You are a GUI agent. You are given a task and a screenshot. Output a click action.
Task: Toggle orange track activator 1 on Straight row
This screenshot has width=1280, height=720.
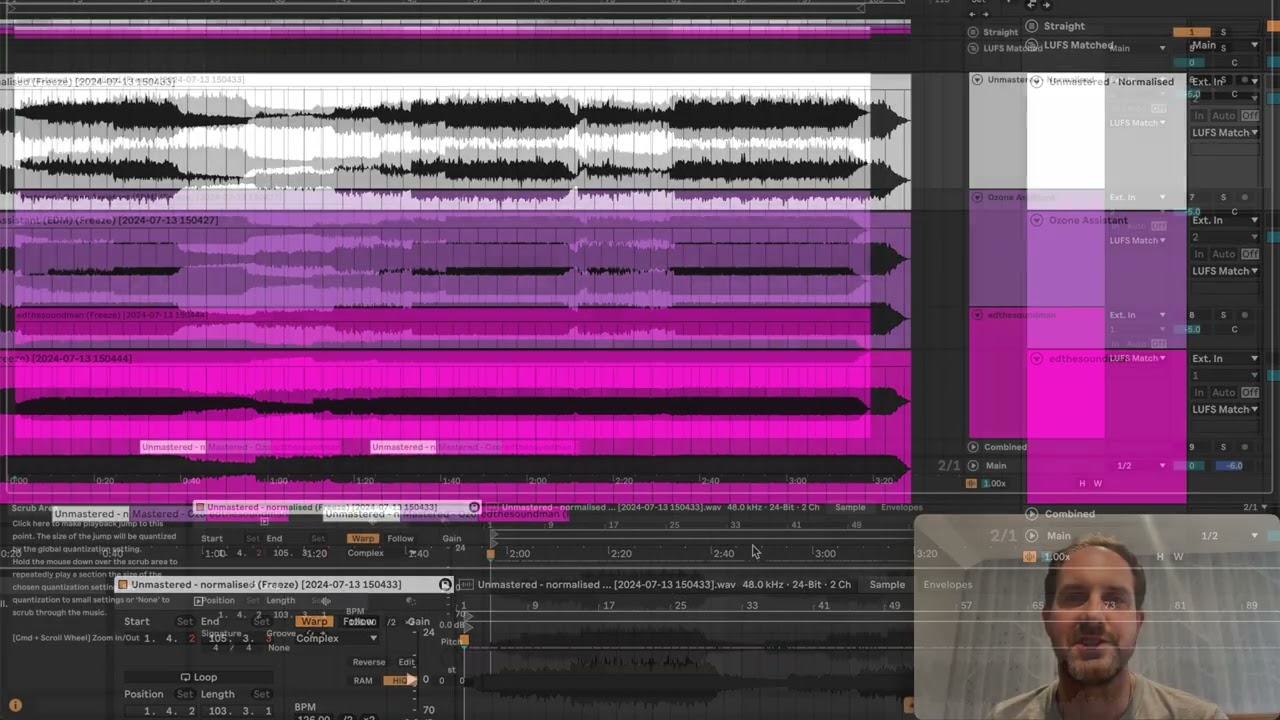(x=1191, y=32)
